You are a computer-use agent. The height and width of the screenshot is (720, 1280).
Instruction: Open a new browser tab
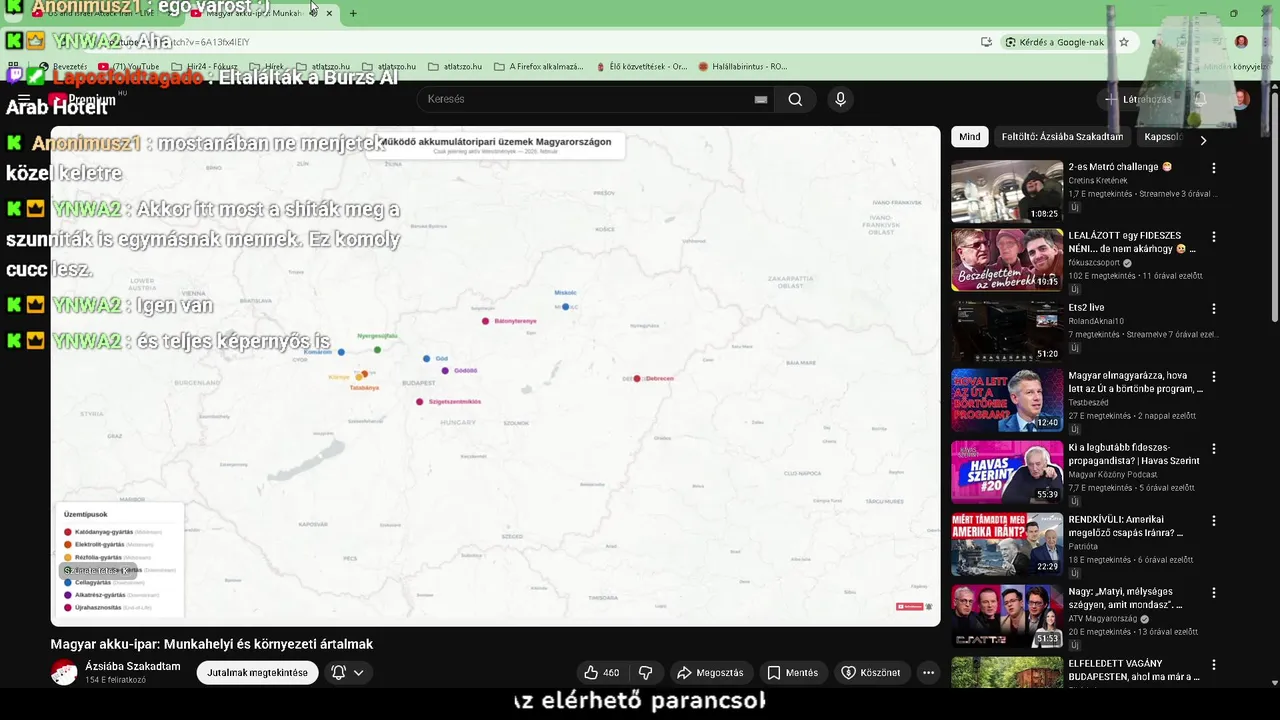pos(353,13)
